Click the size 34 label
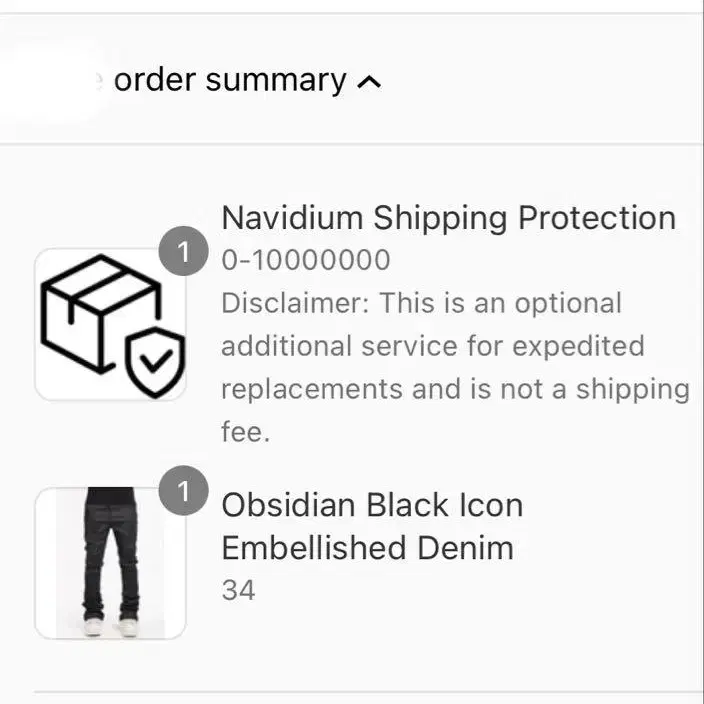 pos(238,590)
